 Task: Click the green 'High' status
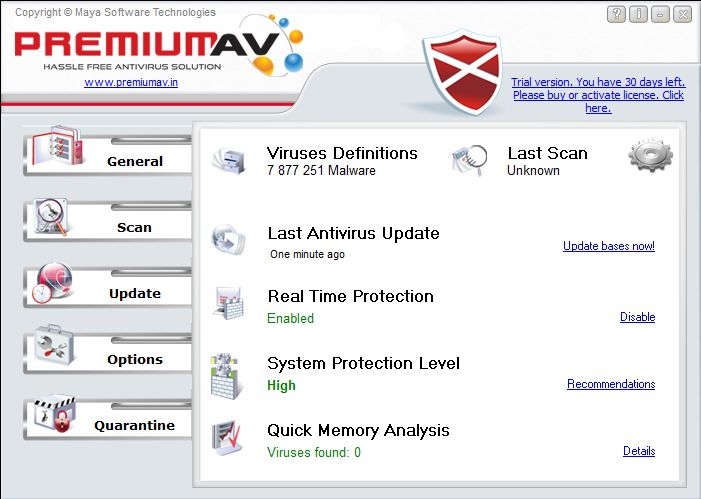281,385
